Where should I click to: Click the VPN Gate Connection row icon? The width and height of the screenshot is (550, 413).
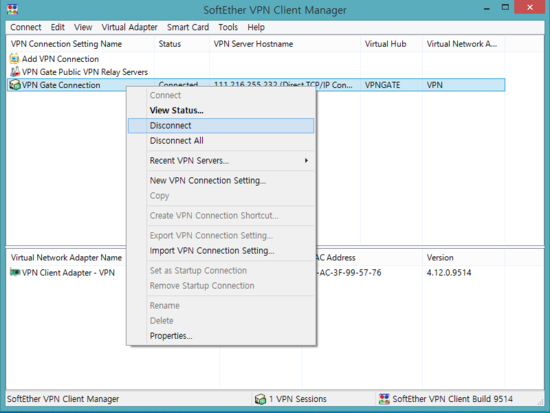pyautogui.click(x=15, y=85)
